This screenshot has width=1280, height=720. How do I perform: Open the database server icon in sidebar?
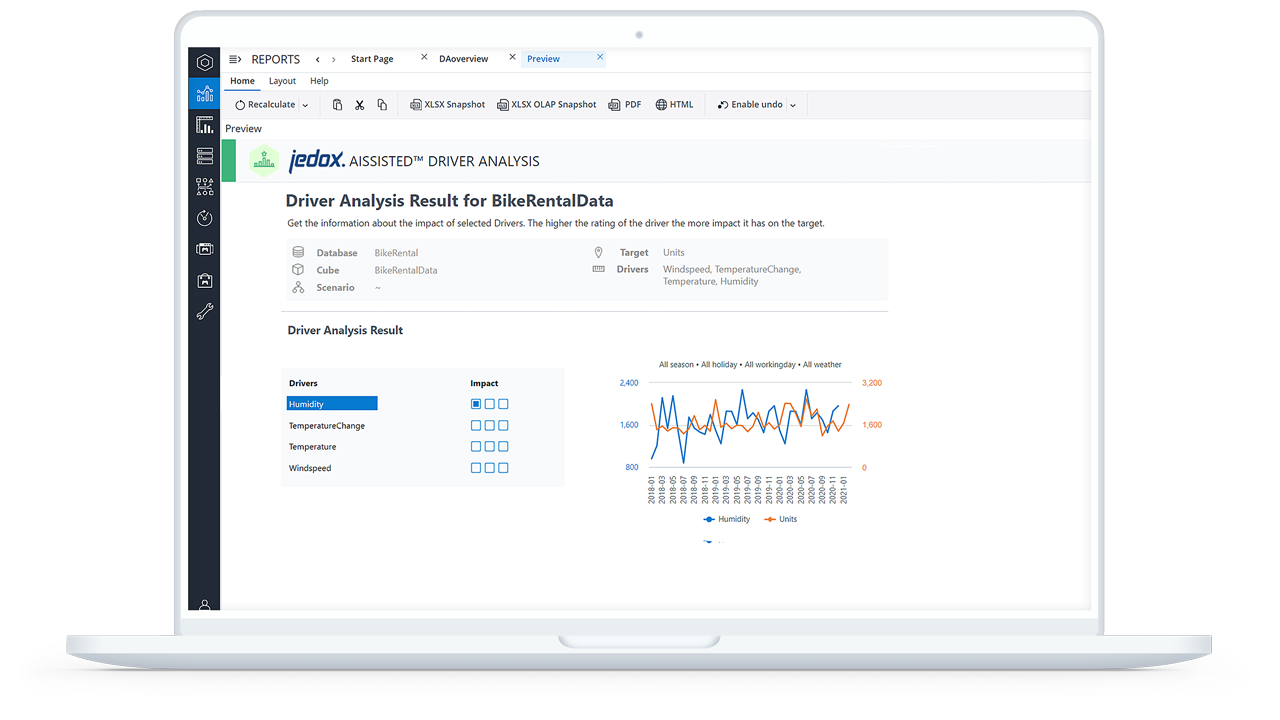pyautogui.click(x=205, y=156)
